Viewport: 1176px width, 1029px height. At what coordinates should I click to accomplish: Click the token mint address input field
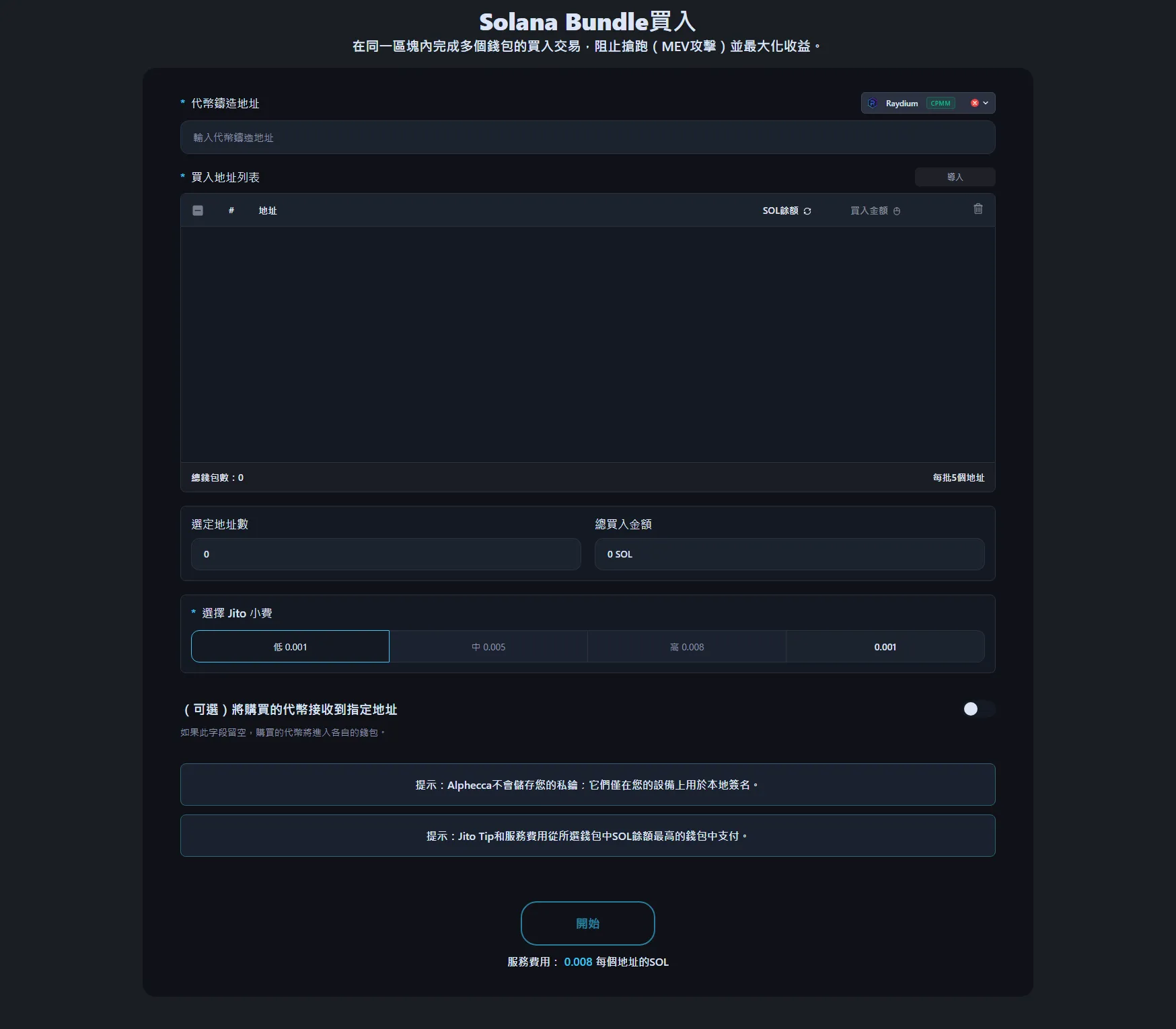587,137
